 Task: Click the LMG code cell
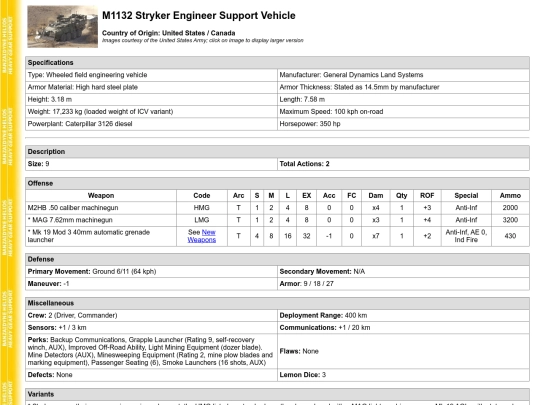coord(202,220)
